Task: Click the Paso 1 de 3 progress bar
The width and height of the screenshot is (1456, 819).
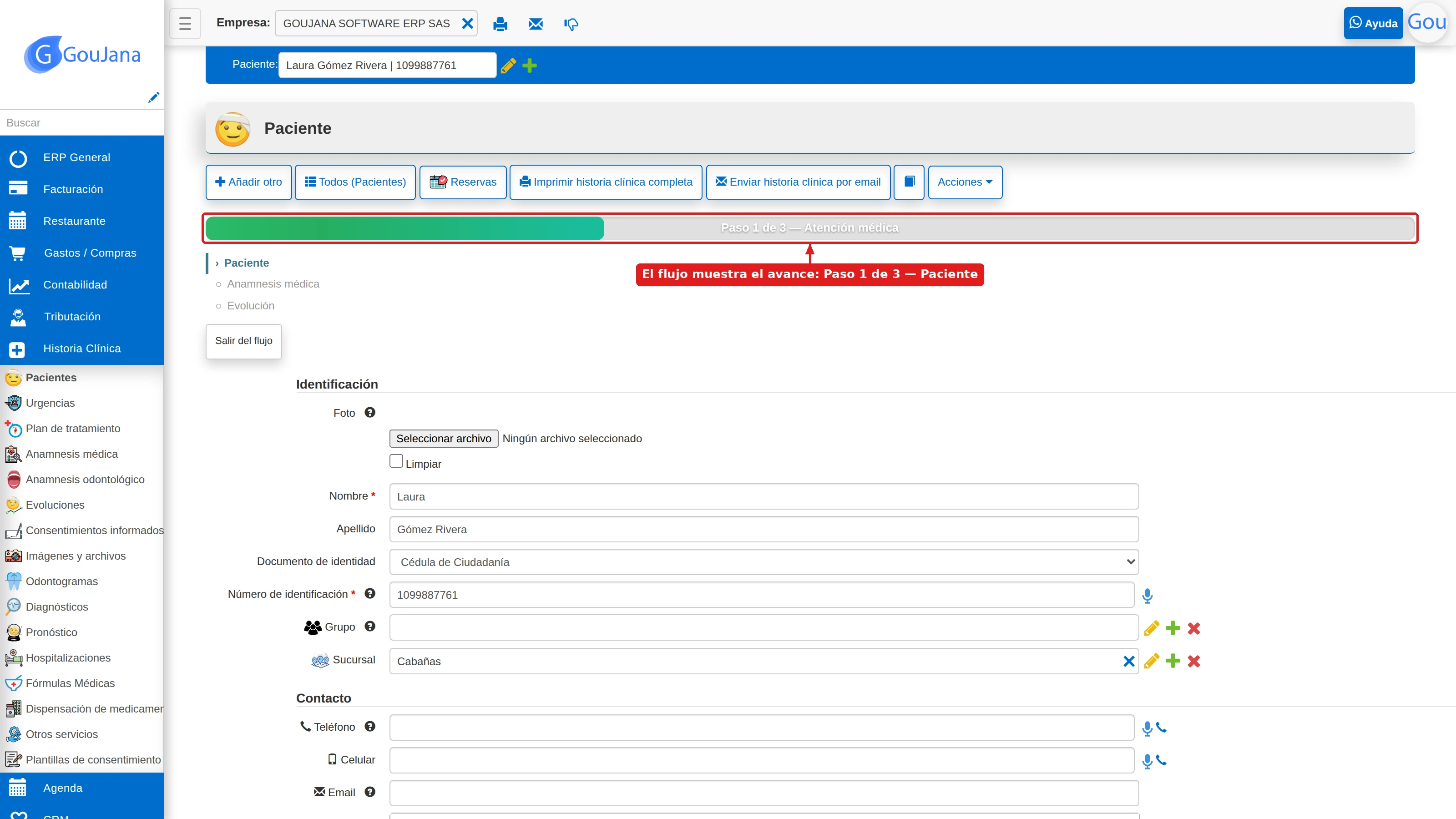Action: point(809,228)
